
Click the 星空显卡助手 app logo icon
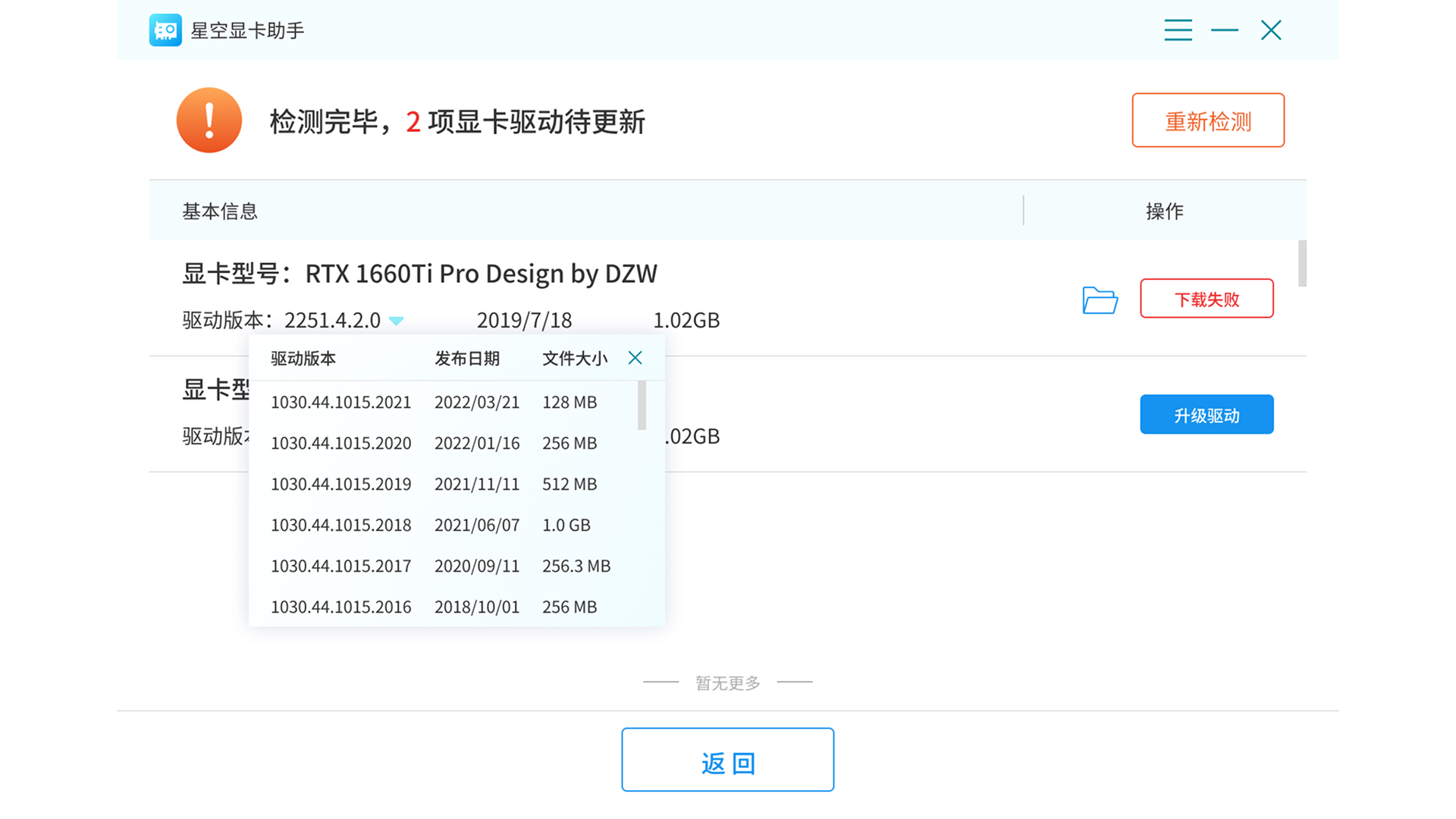point(165,30)
